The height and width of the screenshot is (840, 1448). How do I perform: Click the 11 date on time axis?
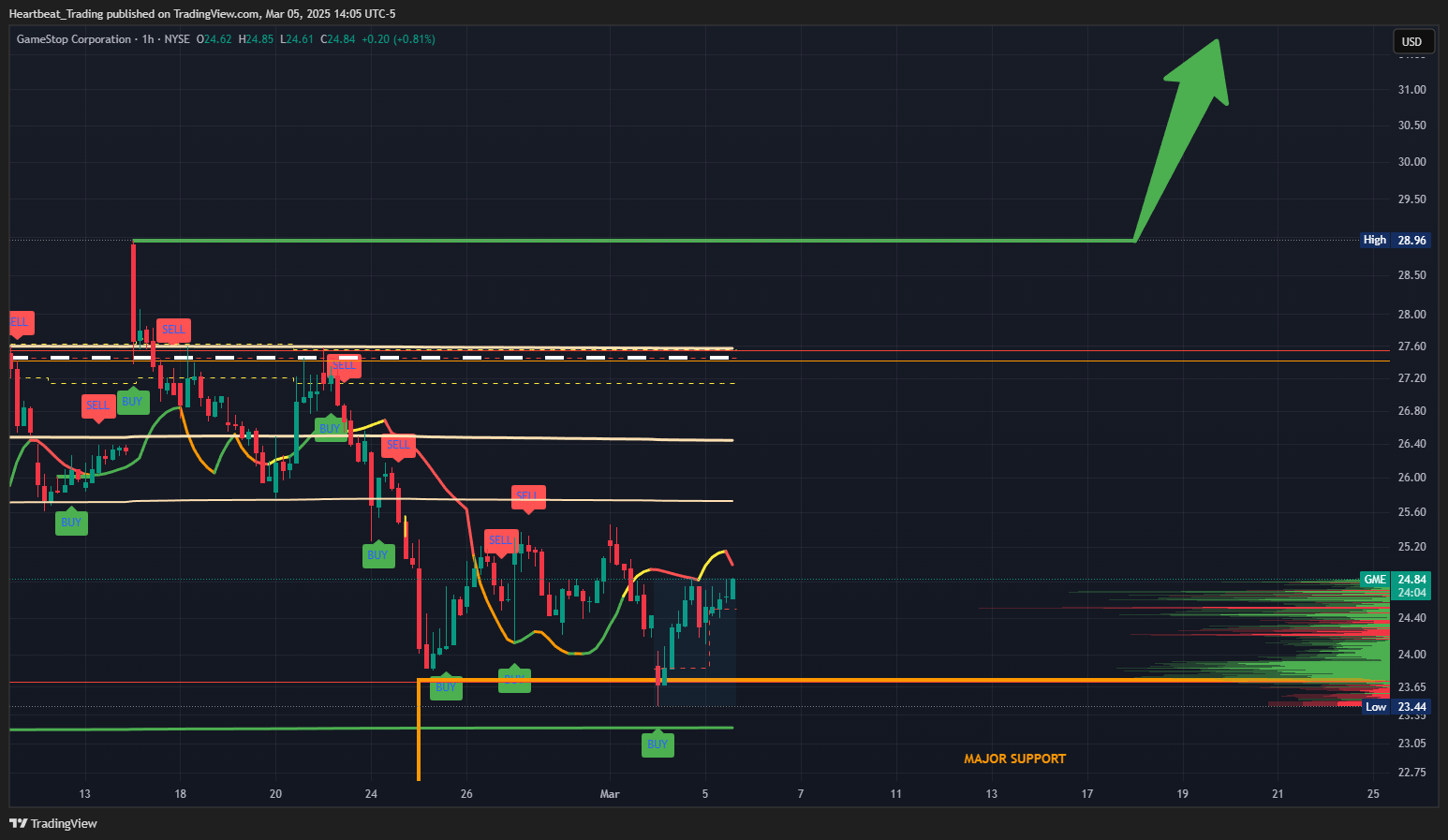pos(896,794)
